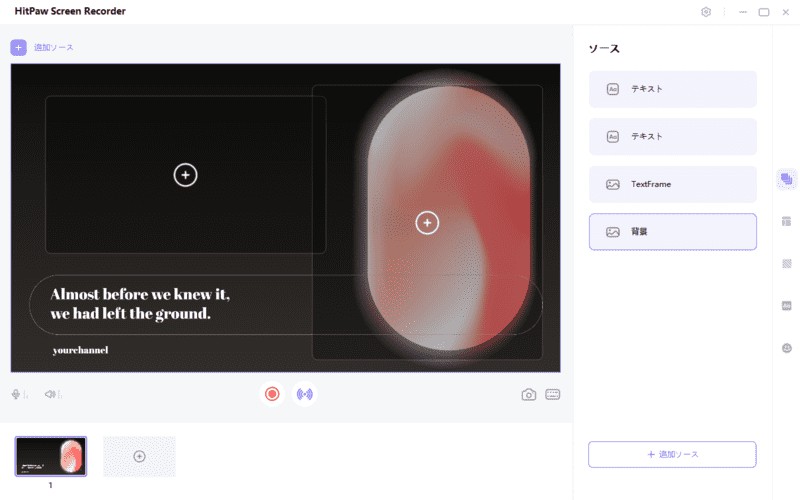Select the TextFrame source item
The height and width of the screenshot is (500, 800).
[672, 184]
